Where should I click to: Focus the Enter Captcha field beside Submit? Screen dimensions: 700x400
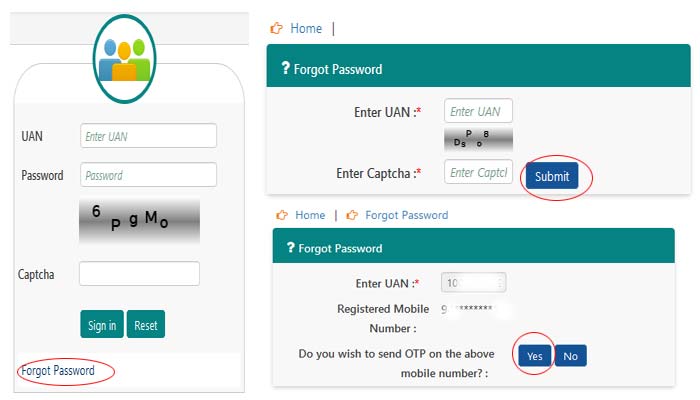(478, 172)
